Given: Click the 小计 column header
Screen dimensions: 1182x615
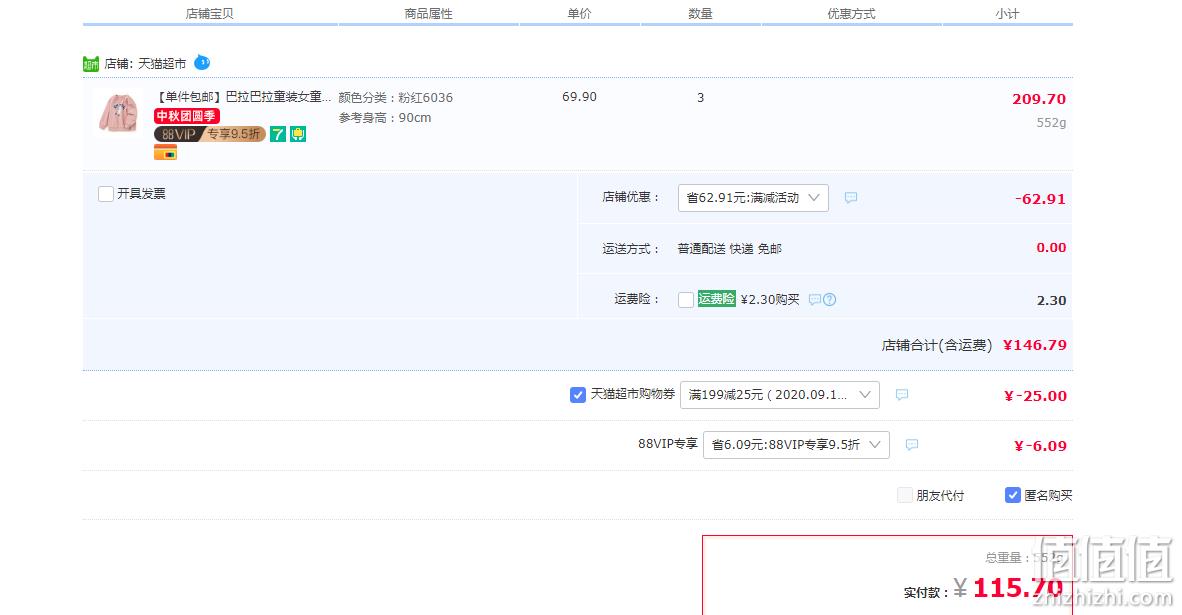Looking at the screenshot, I should [1007, 14].
